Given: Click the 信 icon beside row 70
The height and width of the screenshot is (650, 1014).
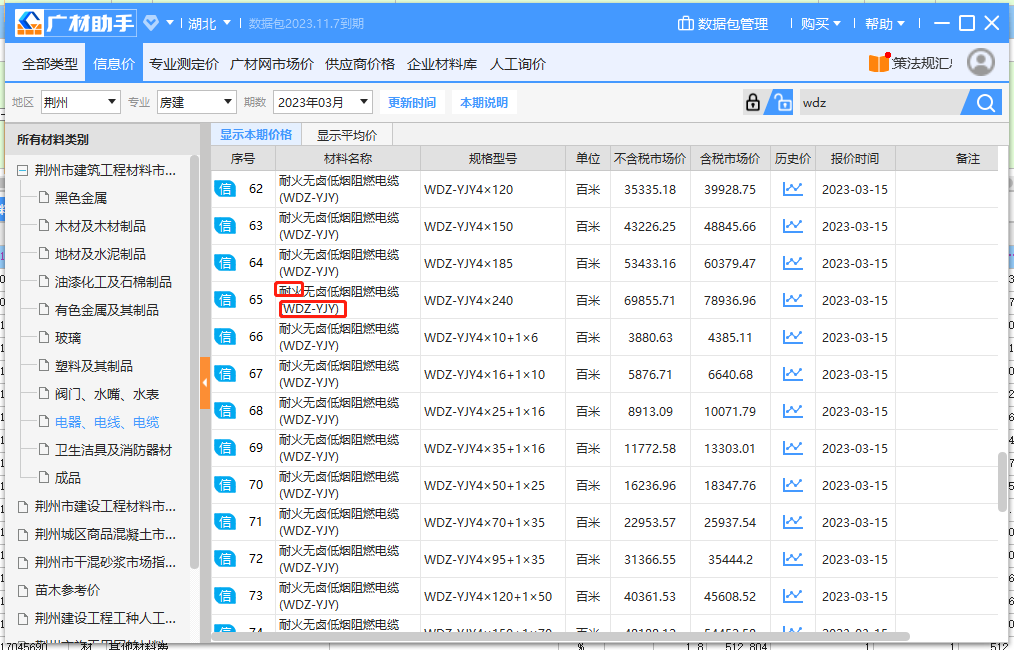Looking at the screenshot, I should tap(227, 484).
